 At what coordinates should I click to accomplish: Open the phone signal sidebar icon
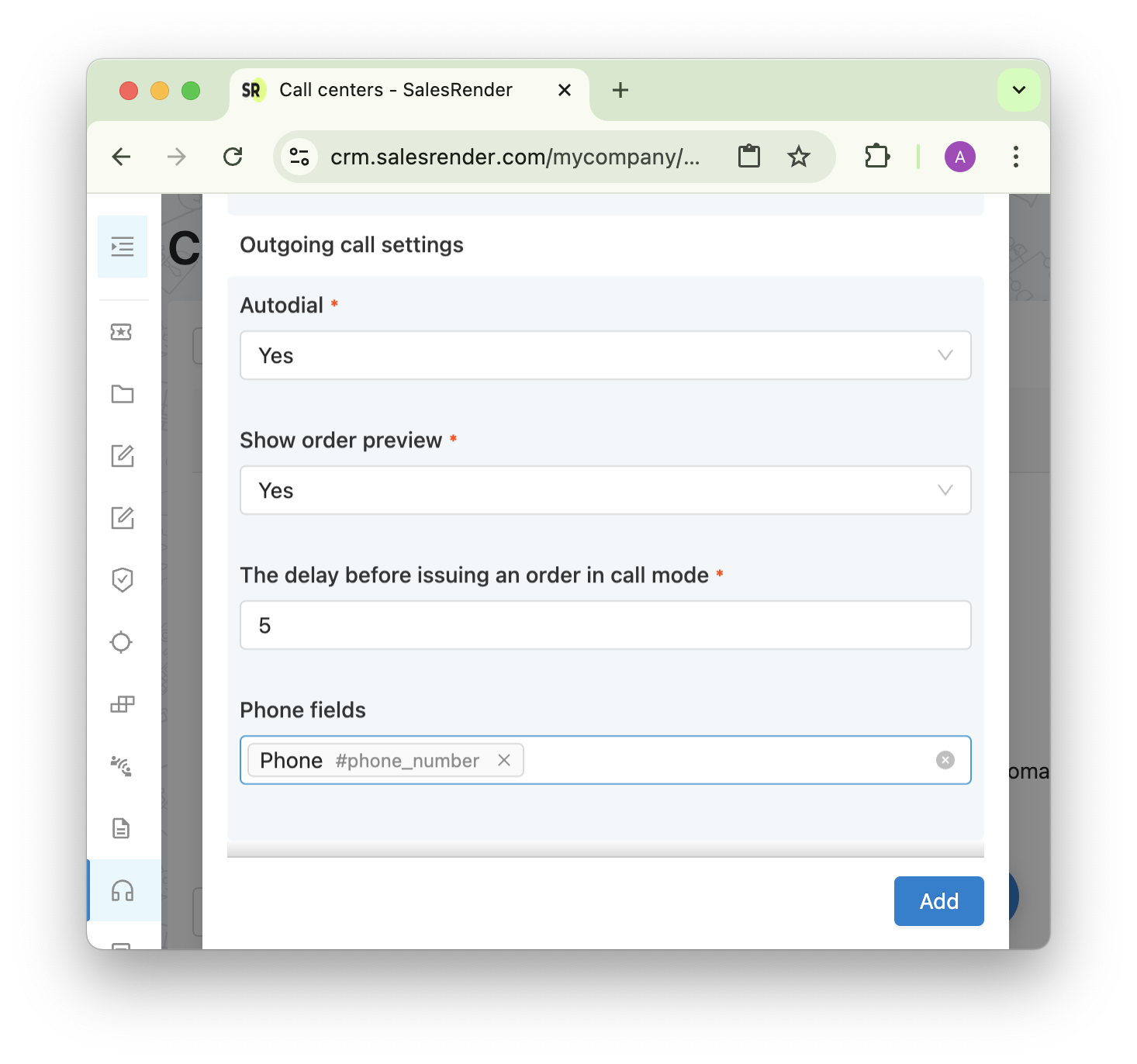pos(122,766)
